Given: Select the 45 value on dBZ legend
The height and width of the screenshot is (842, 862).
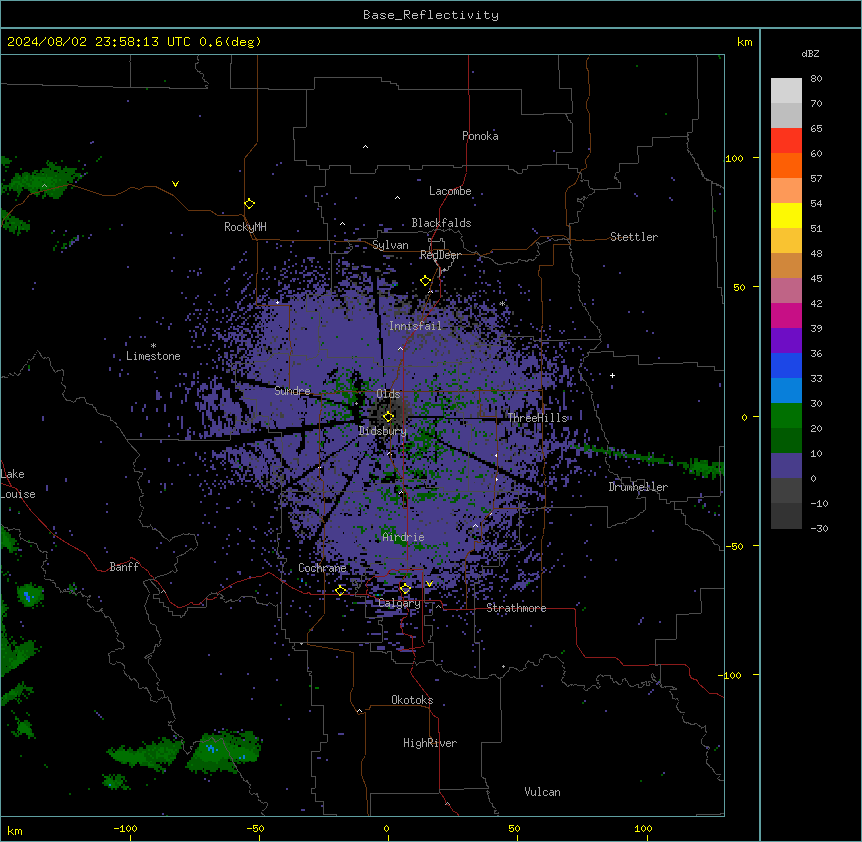Looking at the screenshot, I should 816,278.
